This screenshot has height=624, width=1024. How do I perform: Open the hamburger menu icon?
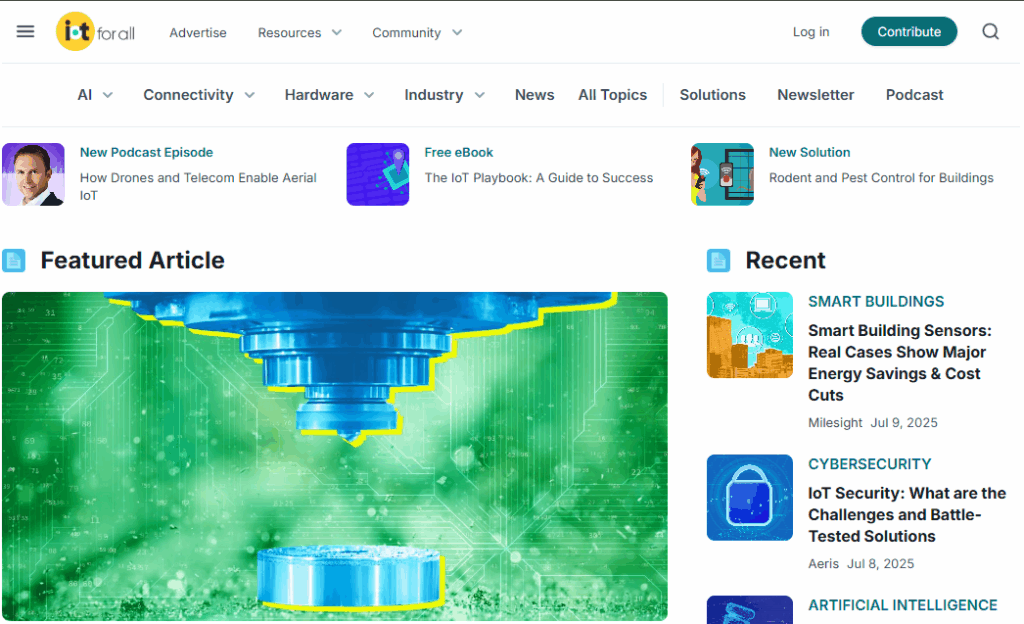point(25,31)
